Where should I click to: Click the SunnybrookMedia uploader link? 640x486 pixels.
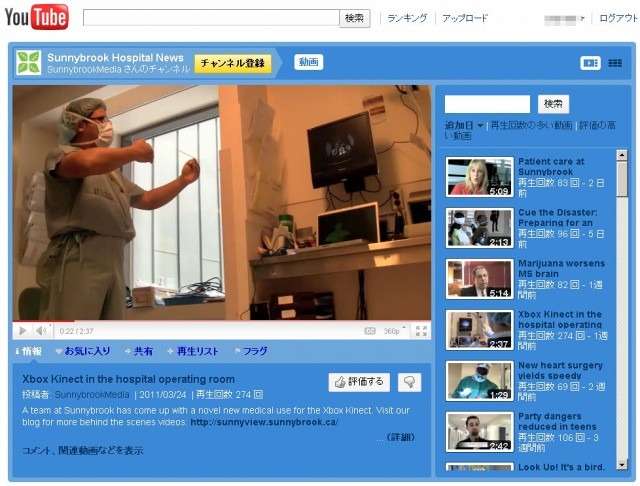92,395
